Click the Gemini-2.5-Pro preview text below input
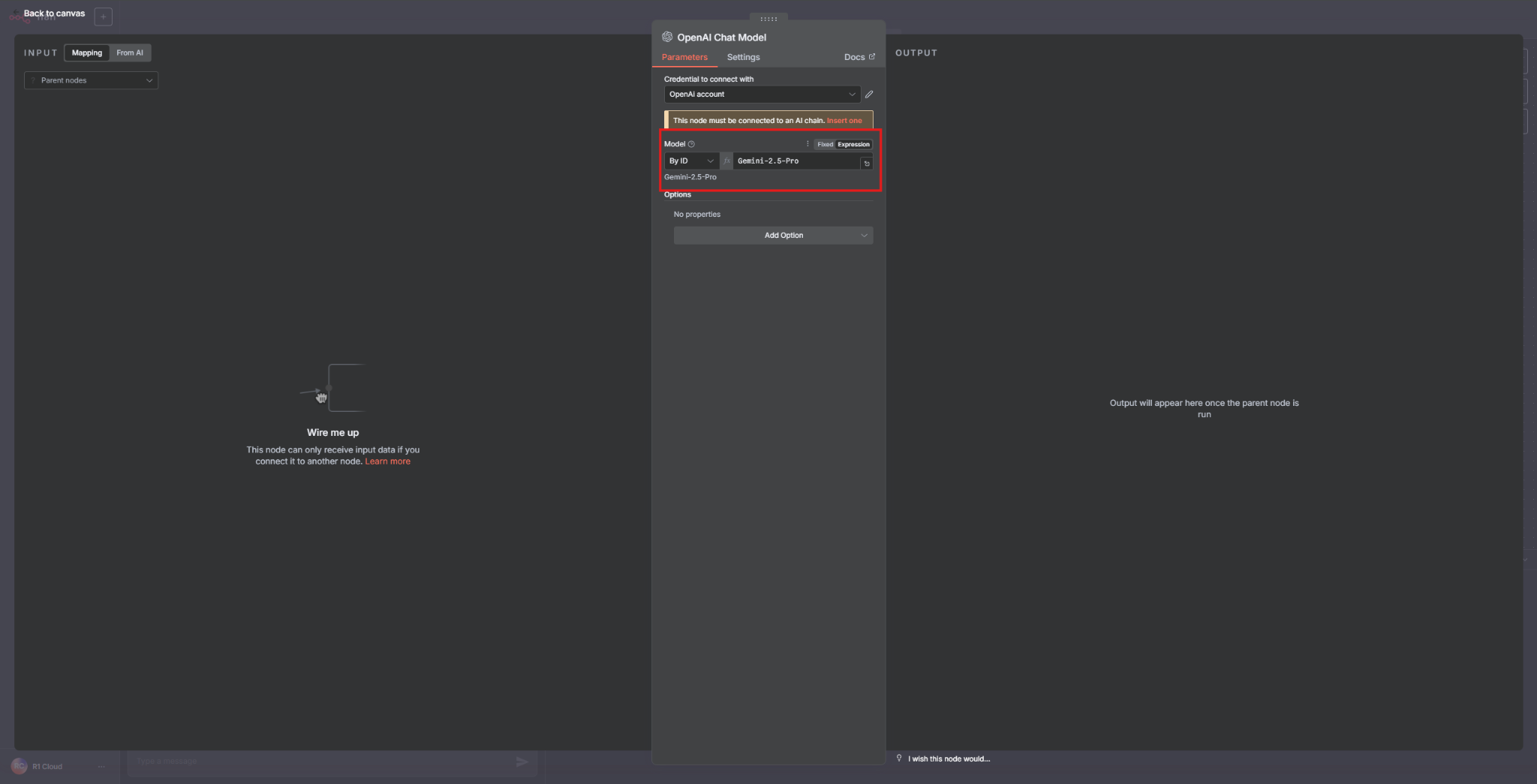 pos(690,177)
